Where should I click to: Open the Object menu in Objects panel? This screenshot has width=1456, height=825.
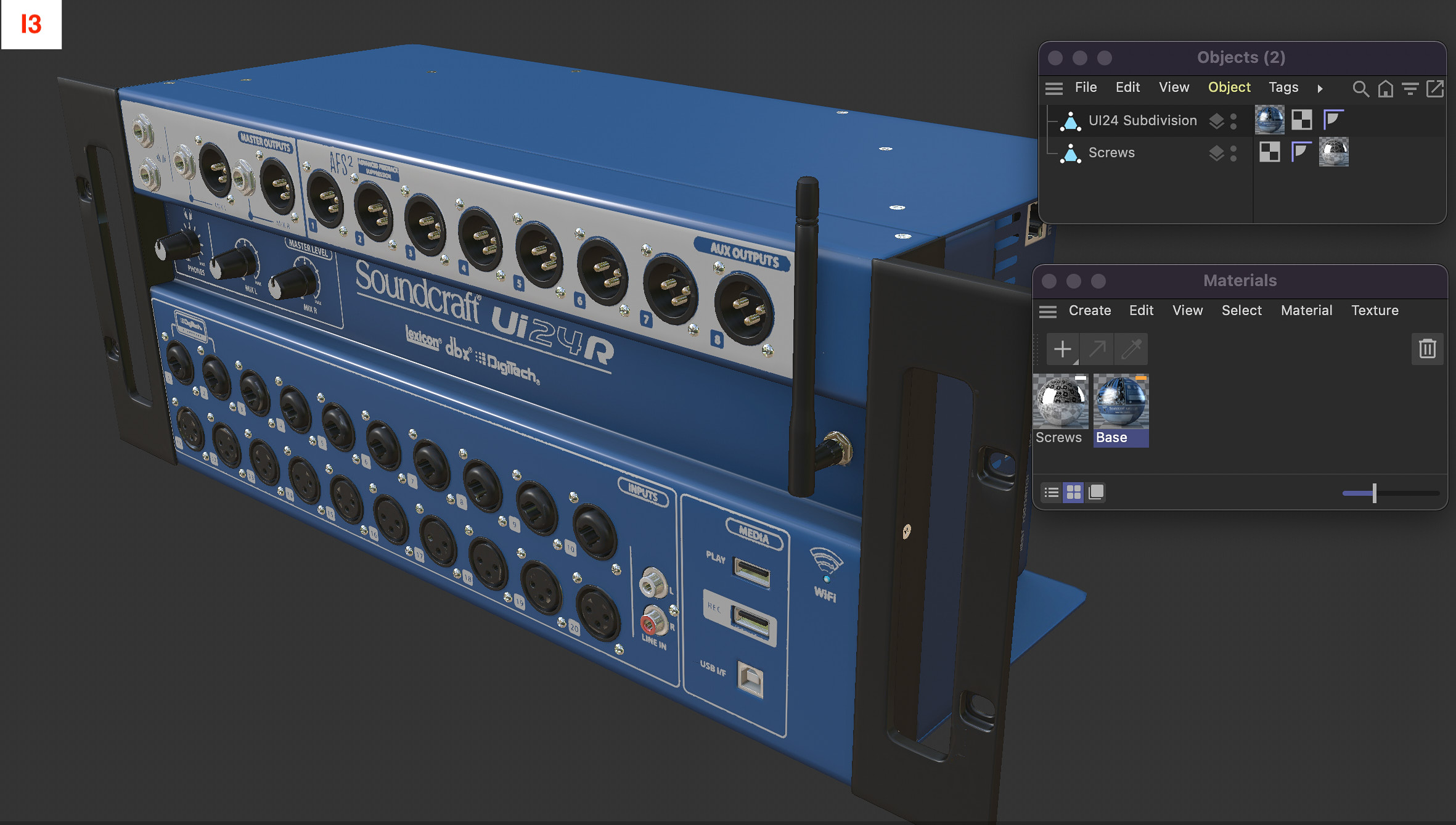pos(1230,88)
